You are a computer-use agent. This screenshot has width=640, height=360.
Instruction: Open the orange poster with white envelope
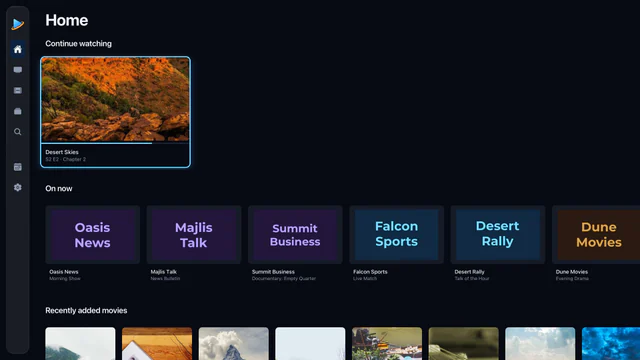(x=157, y=344)
